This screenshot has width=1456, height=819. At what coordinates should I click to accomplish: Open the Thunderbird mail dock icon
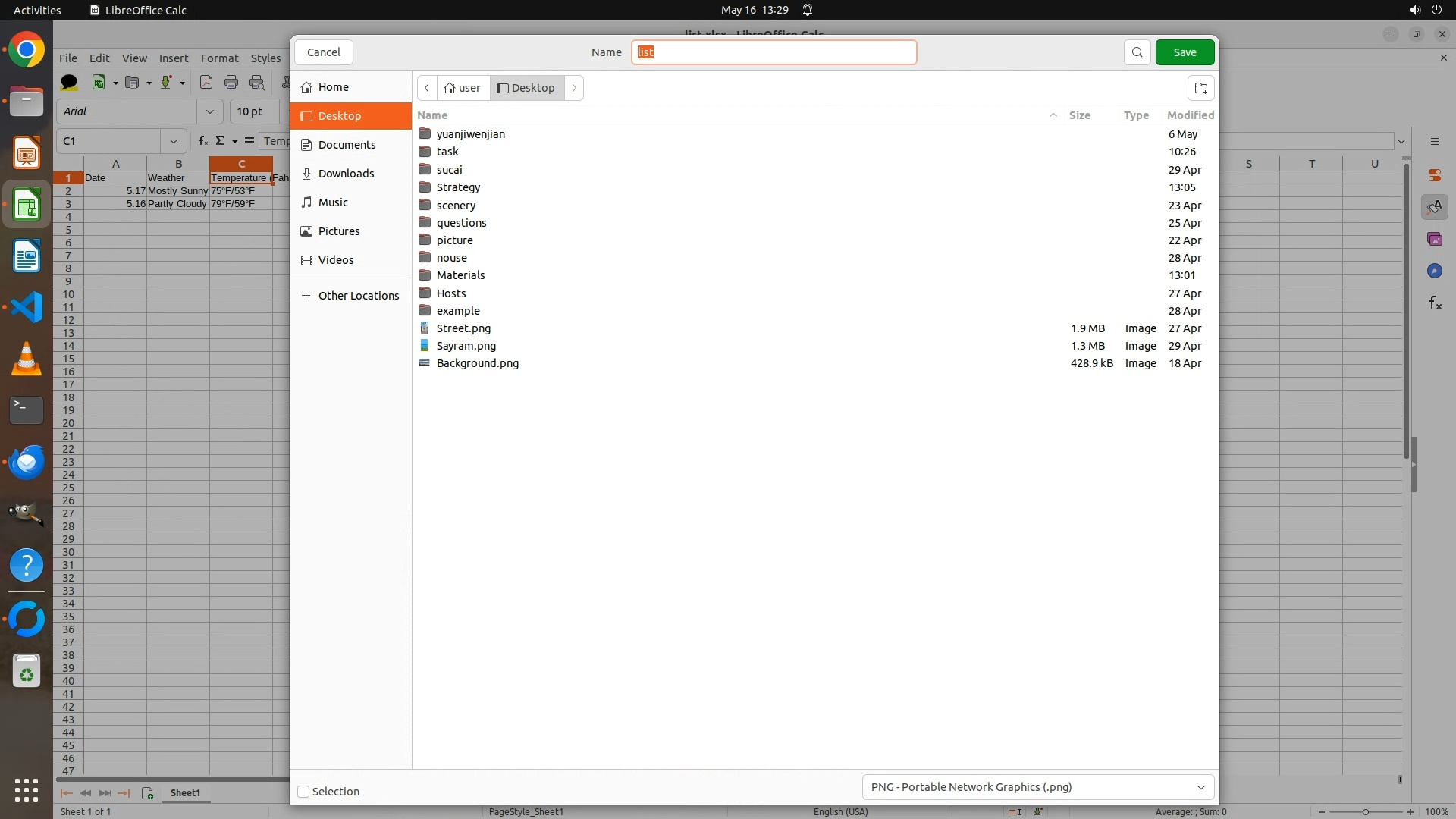27,462
